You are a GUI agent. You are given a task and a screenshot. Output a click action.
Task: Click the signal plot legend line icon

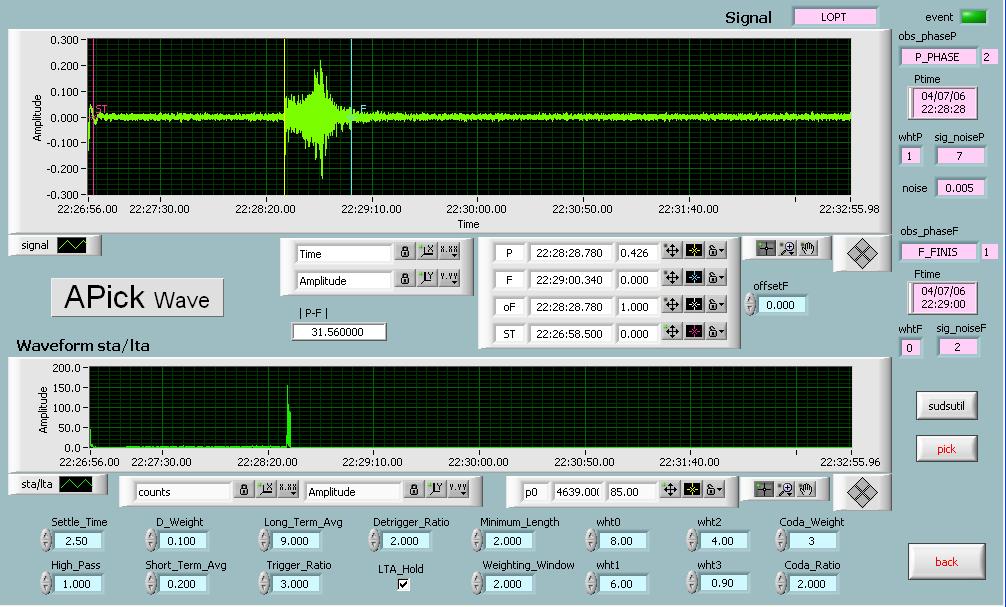(x=72, y=245)
